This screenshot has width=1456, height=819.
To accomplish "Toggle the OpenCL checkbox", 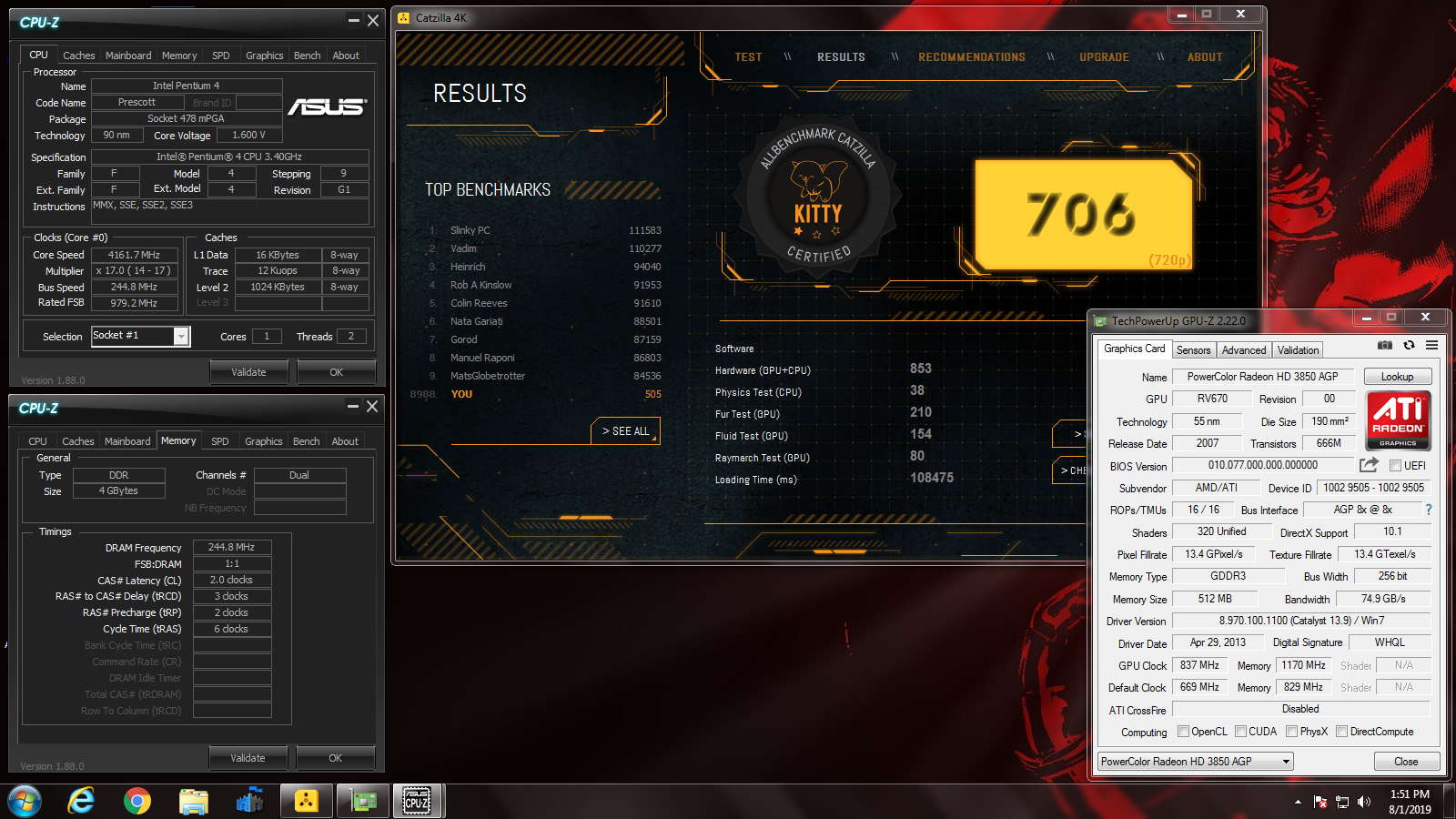I will click(x=1183, y=732).
